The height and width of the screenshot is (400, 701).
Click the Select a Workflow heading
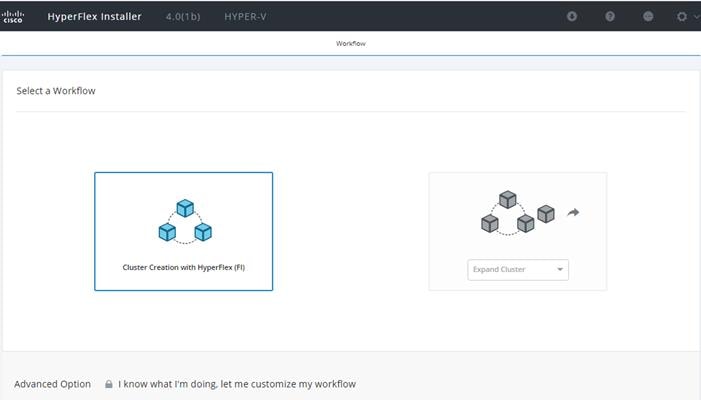56,91
